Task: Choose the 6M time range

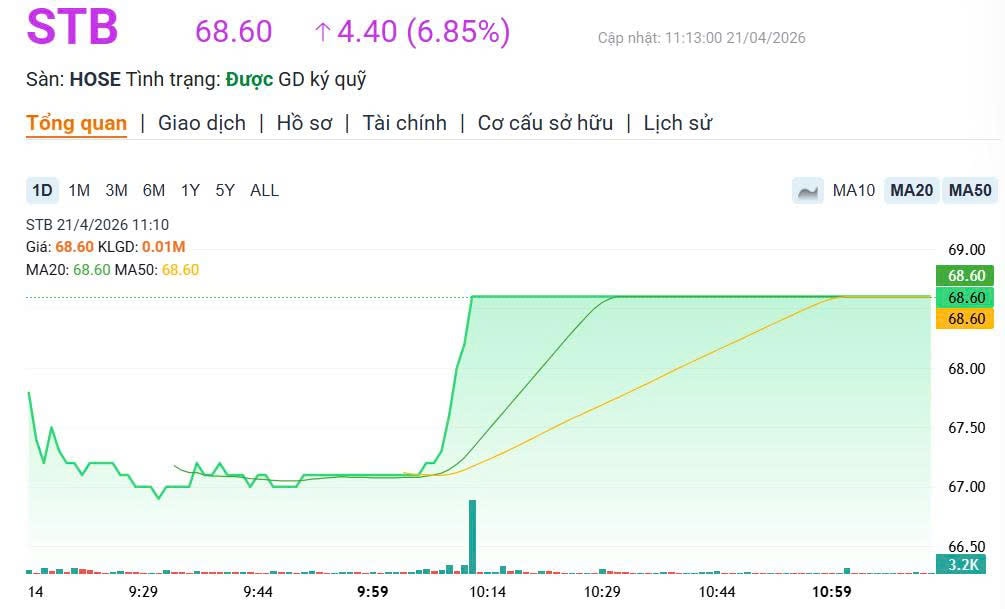Action: 154,190
